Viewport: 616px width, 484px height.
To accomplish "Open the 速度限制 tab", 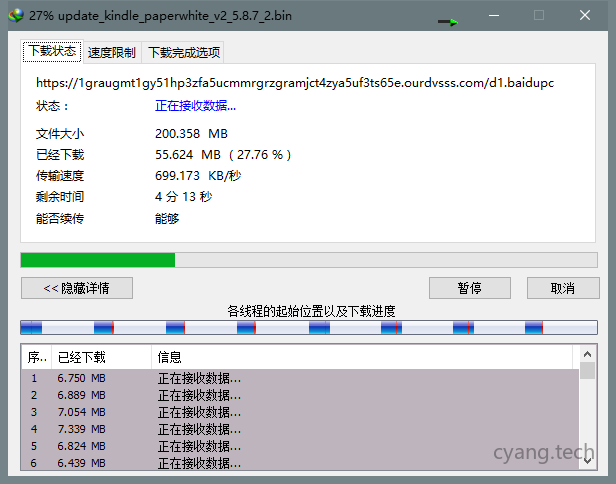I will [x=112, y=52].
